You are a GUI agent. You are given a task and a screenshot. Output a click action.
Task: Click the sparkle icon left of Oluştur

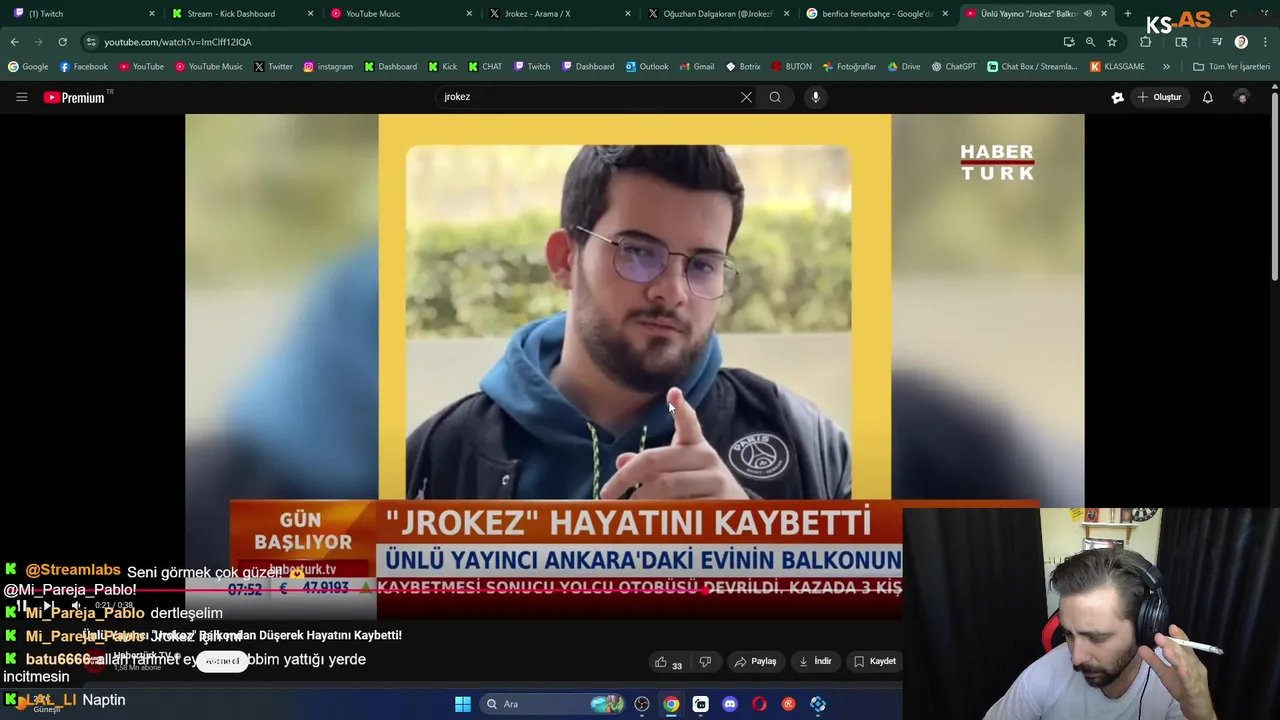[x=1117, y=97]
